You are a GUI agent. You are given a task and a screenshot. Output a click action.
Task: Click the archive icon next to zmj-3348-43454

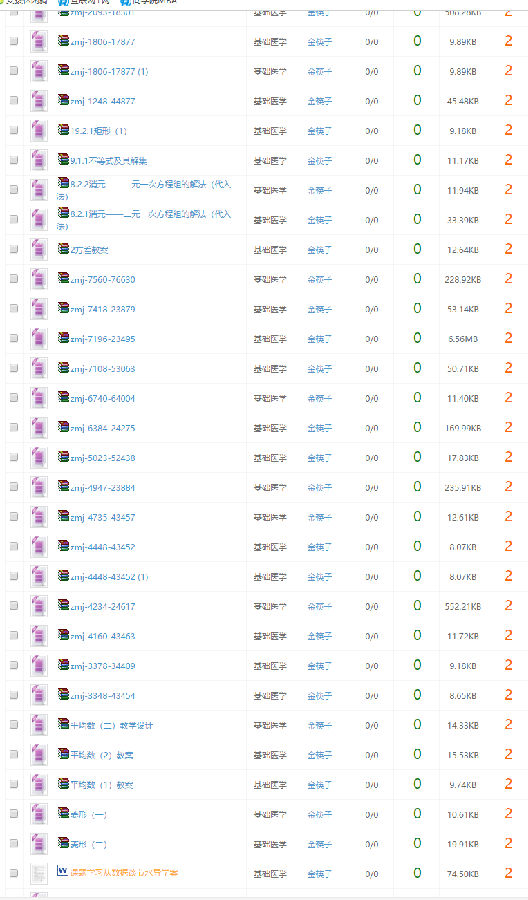[63, 695]
